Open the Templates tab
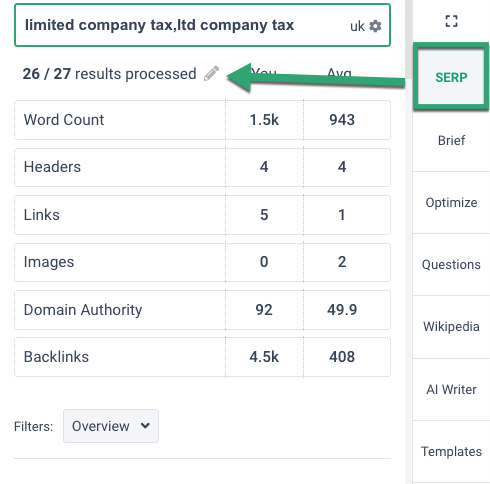 pos(451,451)
